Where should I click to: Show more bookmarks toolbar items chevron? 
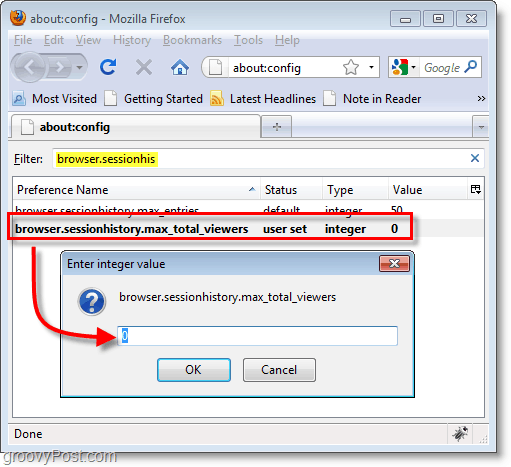481,99
